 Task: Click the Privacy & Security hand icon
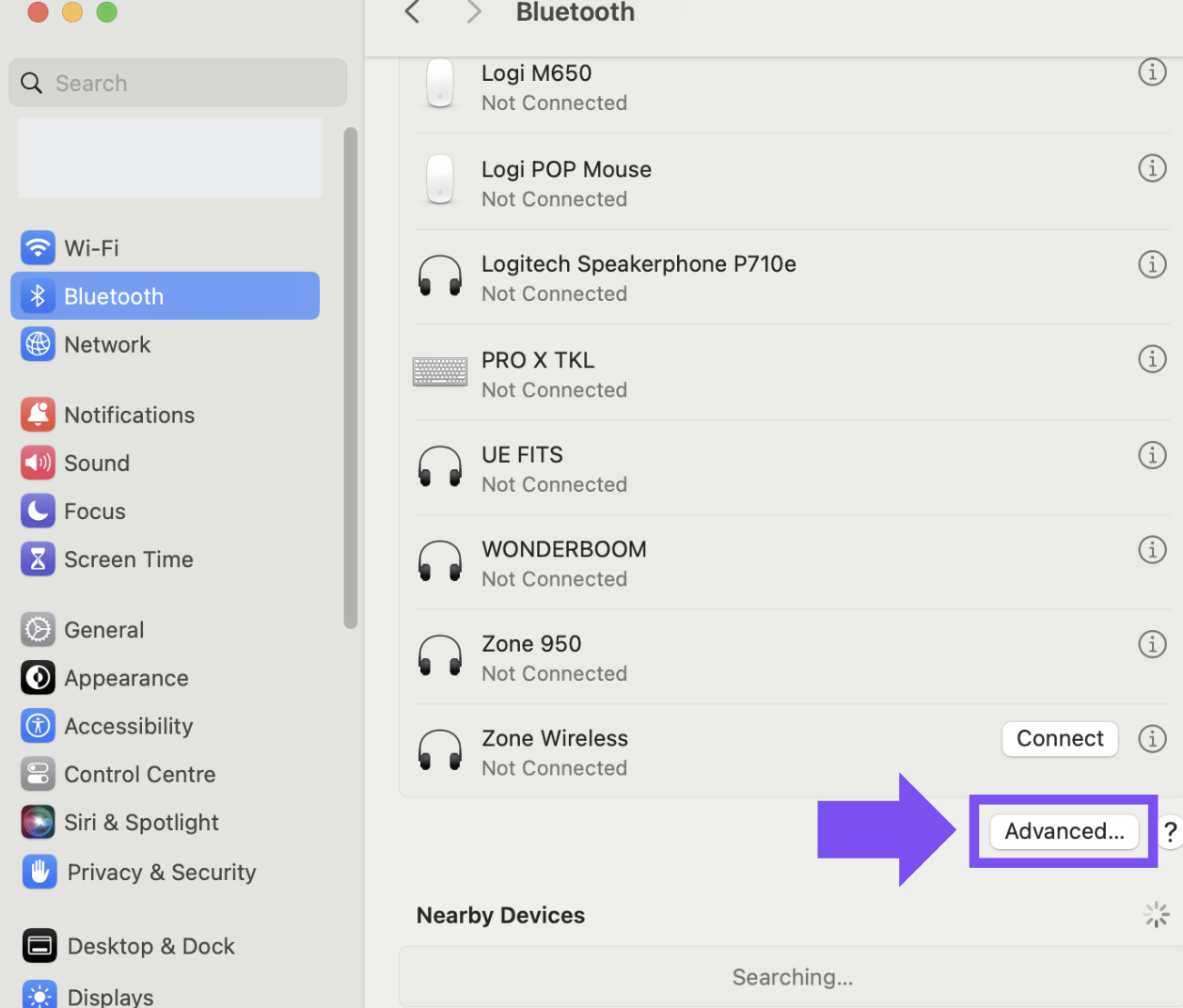[39, 872]
